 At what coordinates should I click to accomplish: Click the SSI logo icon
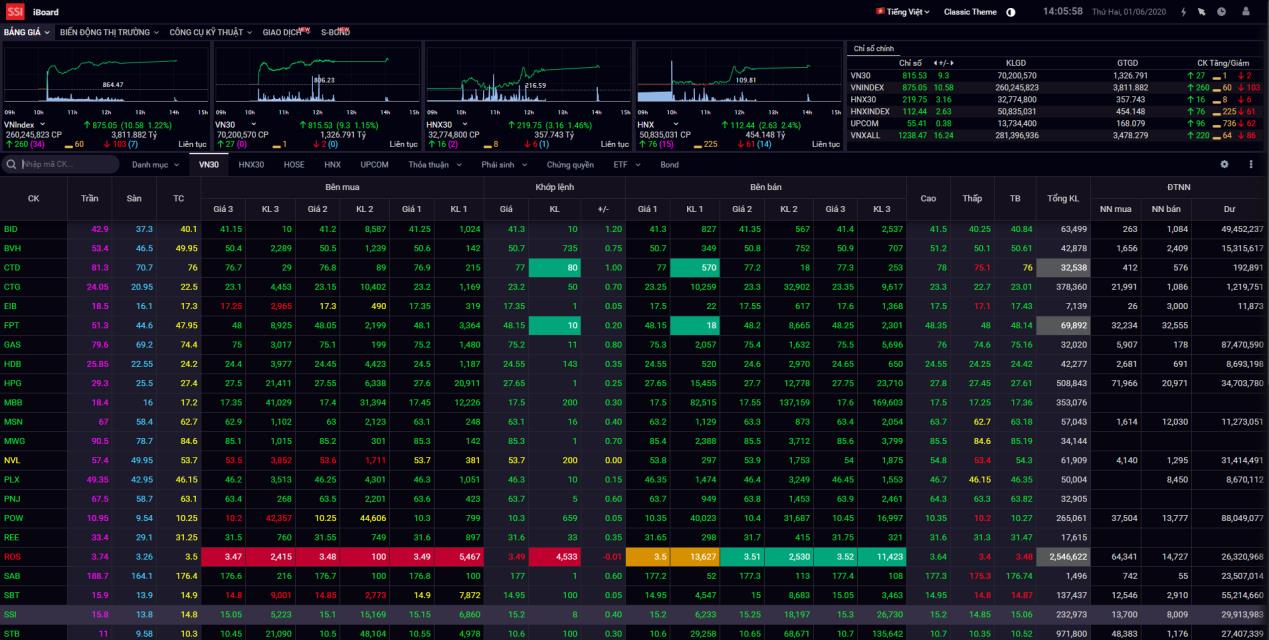click(x=15, y=12)
